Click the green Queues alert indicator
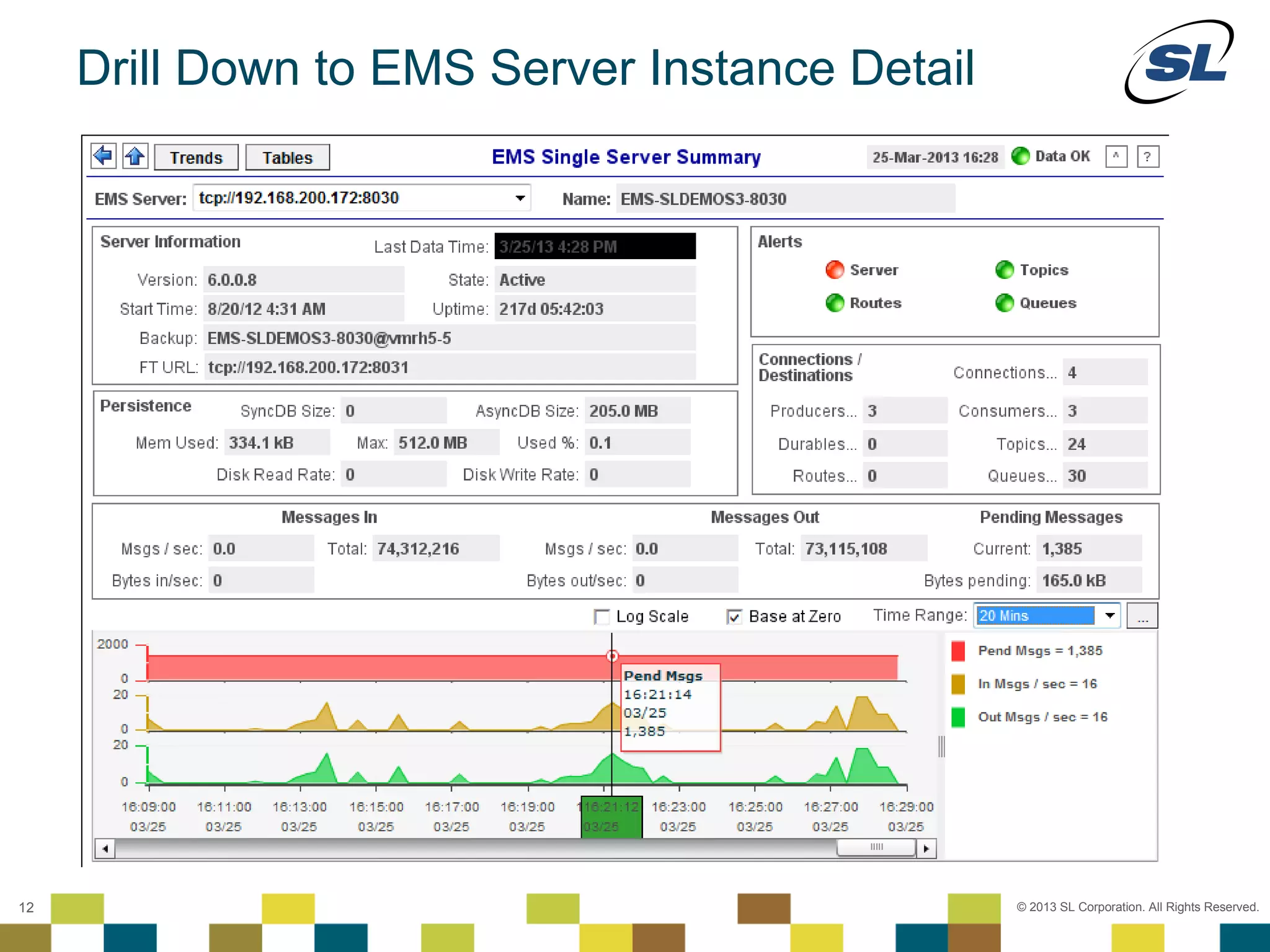 point(1005,302)
